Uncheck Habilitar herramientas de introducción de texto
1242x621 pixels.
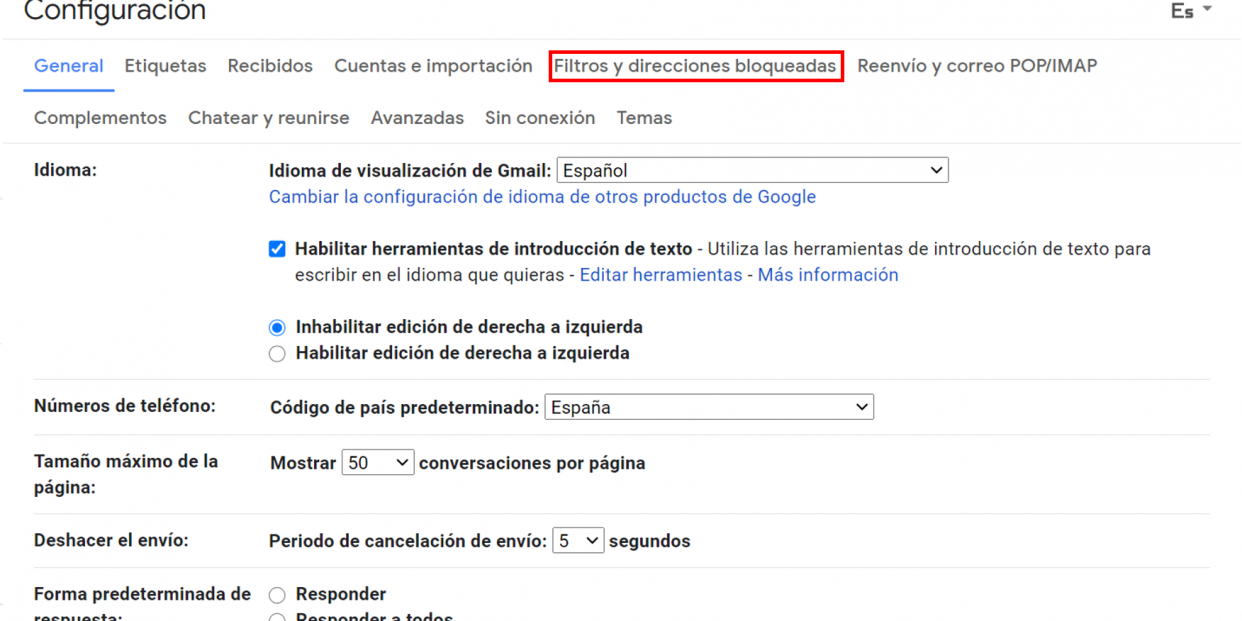click(276, 248)
